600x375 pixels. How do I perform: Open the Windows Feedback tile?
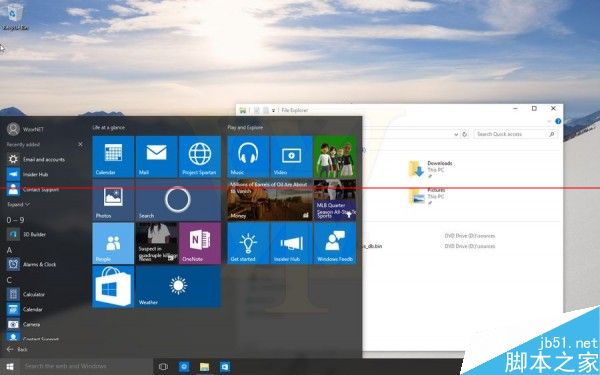point(335,243)
